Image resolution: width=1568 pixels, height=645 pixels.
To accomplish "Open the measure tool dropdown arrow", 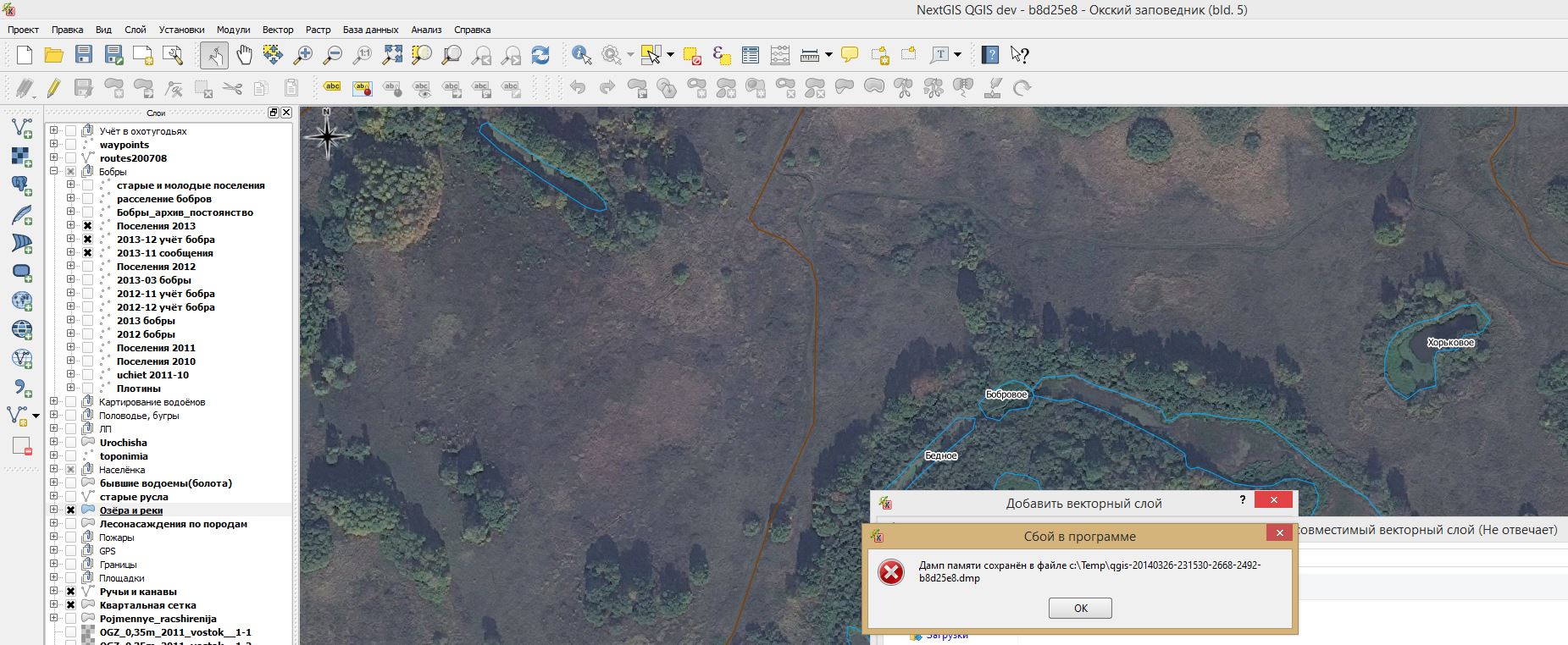I will pyautogui.click(x=828, y=56).
